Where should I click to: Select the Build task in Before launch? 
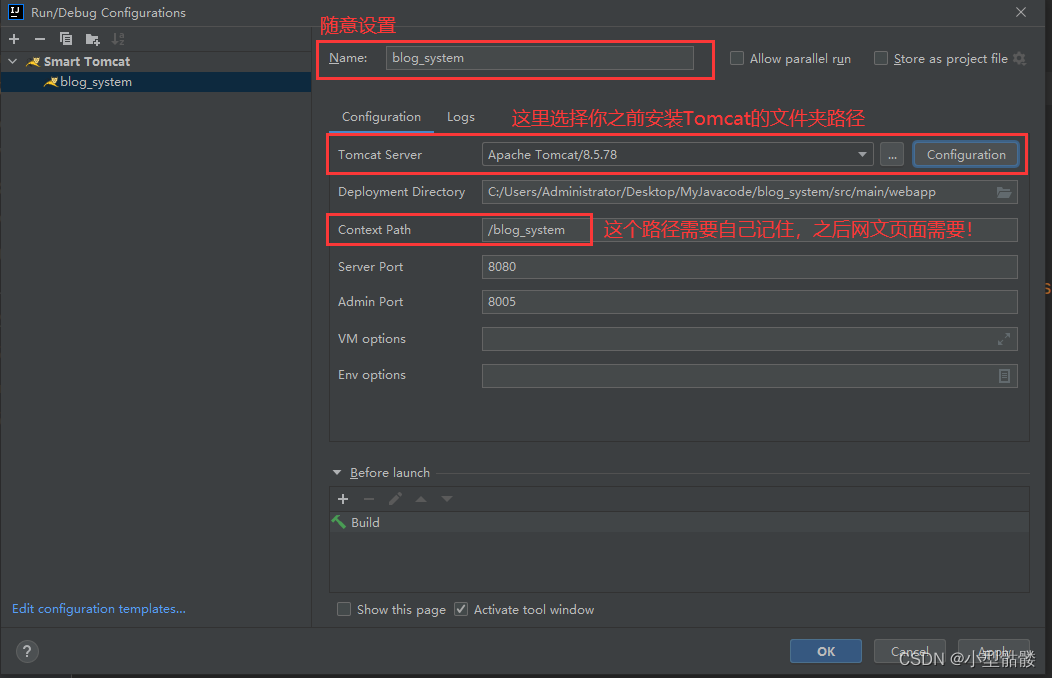click(x=679, y=522)
